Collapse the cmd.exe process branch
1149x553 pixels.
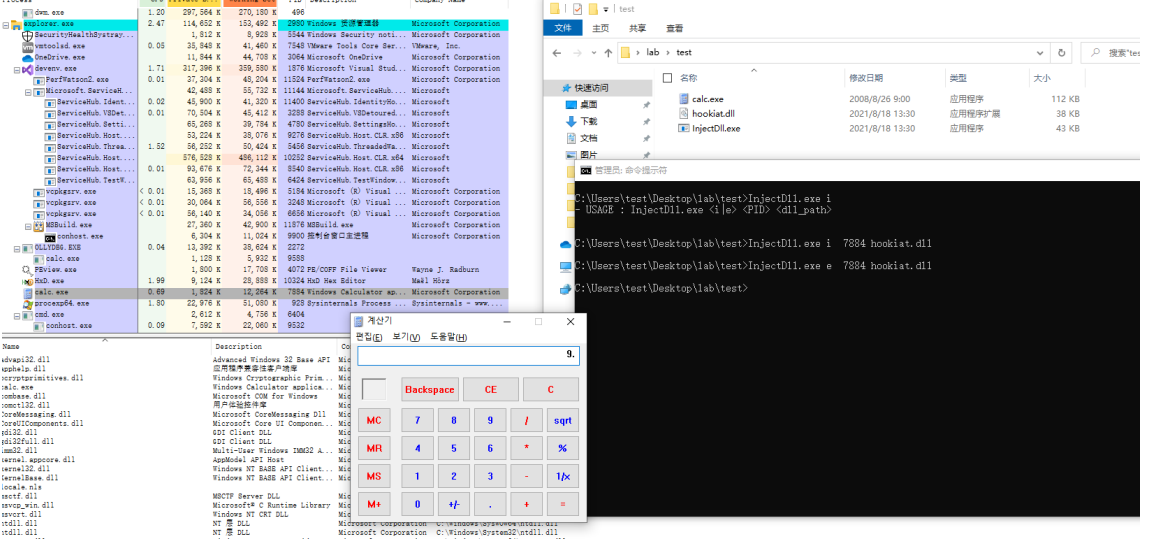18,315
